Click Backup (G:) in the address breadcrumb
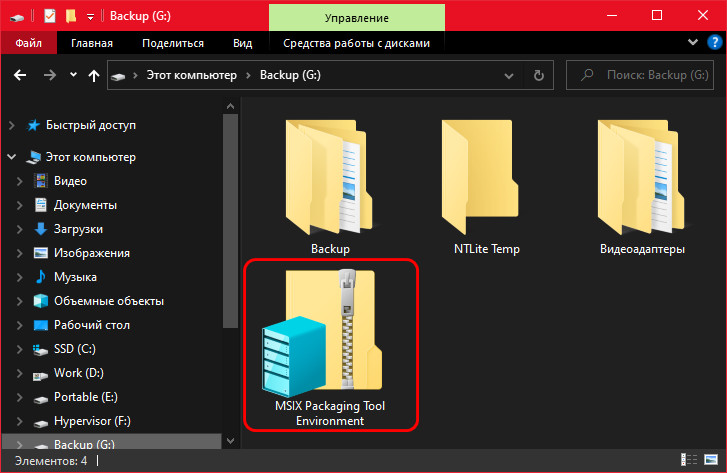This screenshot has height=473, width=727. tap(290, 75)
